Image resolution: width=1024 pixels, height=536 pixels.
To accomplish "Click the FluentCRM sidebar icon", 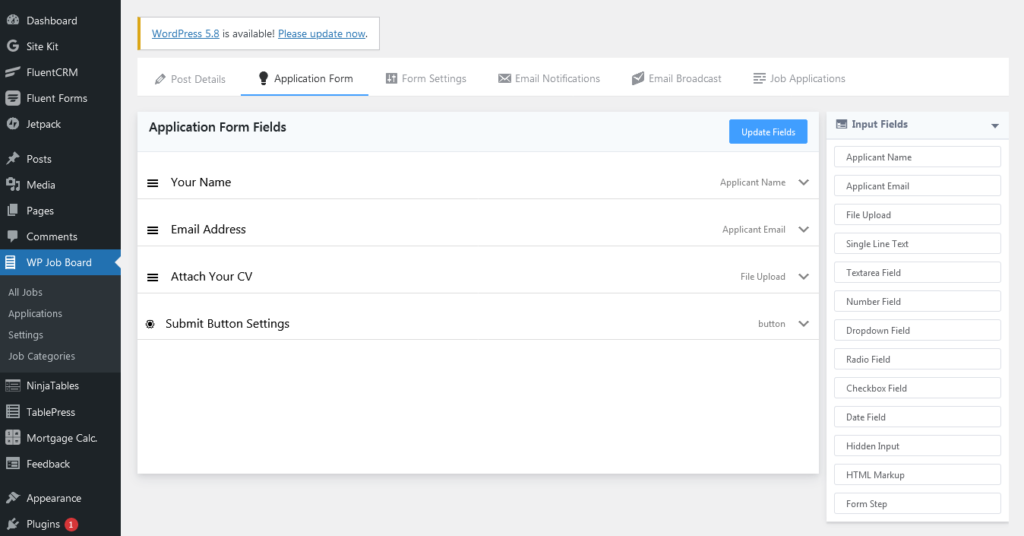I will tap(12, 72).
